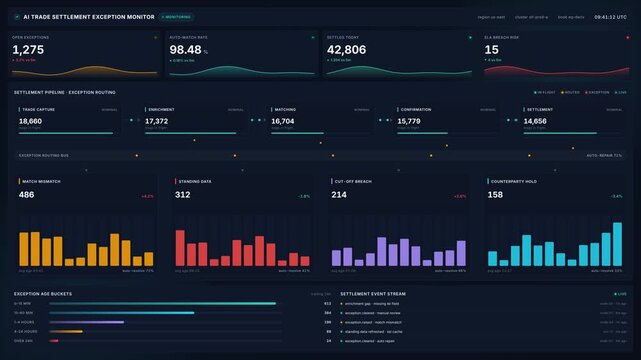The height and width of the screenshot is (360, 641).
Task: Click the Open Exceptions status dot
Action: point(155,38)
